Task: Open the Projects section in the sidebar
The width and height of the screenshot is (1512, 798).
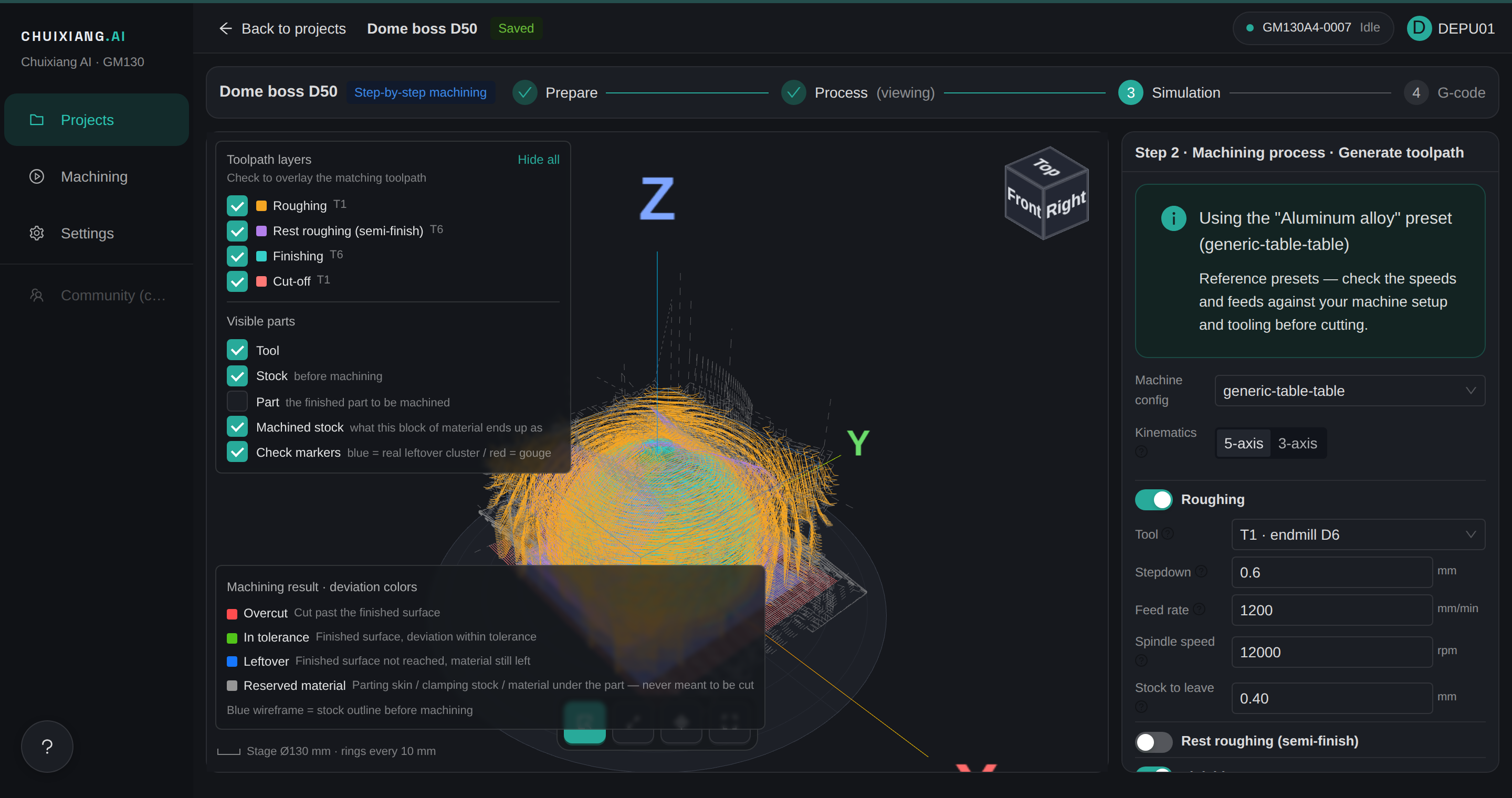Action: point(96,120)
